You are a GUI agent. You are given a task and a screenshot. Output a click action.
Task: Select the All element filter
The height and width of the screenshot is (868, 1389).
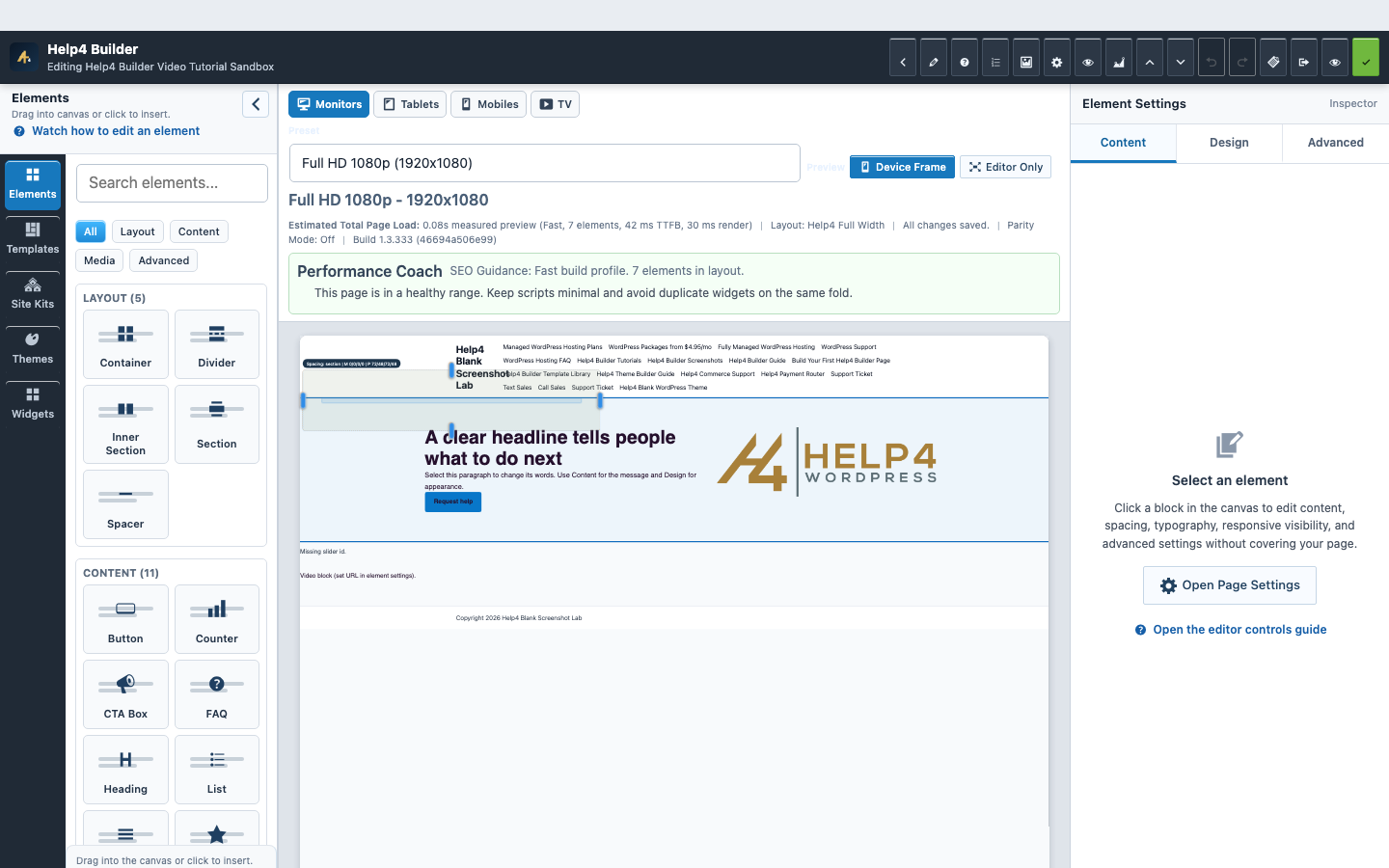tap(91, 231)
